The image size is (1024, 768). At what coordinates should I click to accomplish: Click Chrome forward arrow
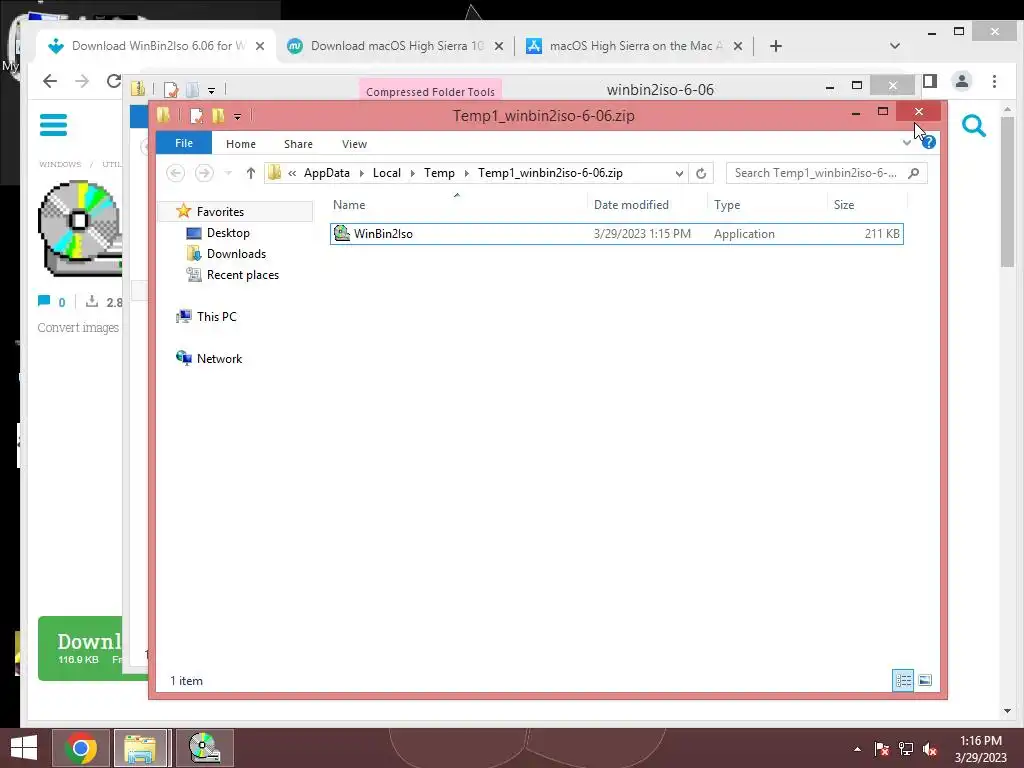pos(82,81)
